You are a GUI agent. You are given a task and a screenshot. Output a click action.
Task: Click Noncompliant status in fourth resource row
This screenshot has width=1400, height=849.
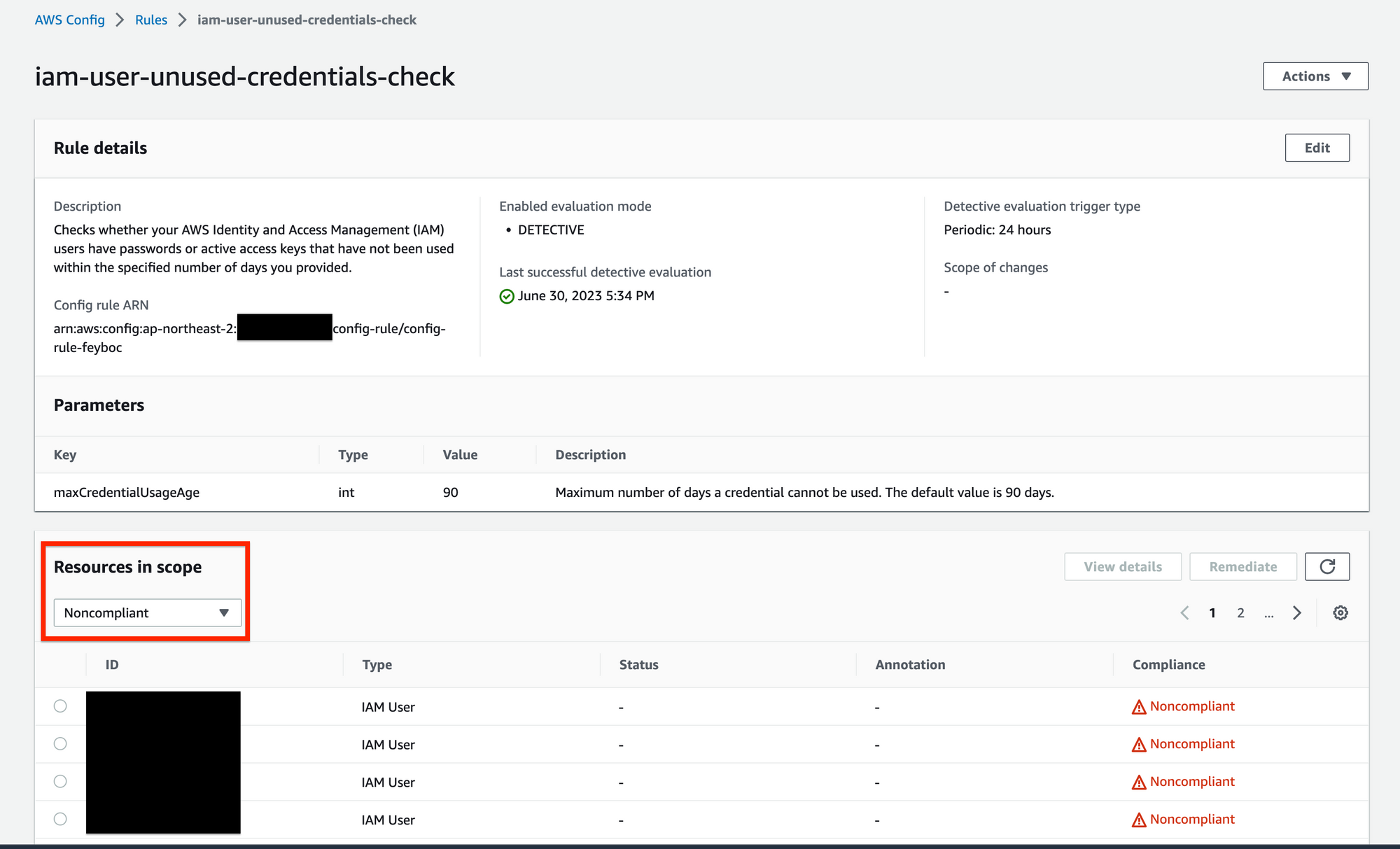1192,819
